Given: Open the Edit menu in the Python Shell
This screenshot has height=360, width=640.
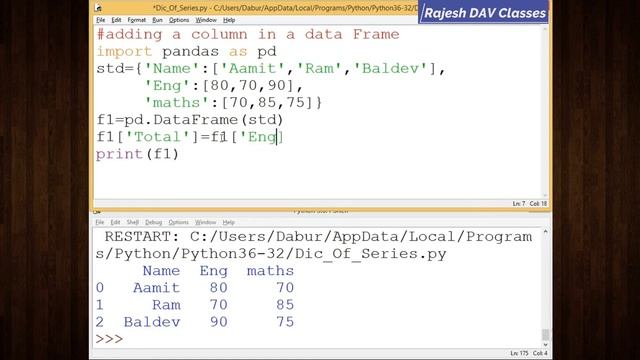Looking at the screenshot, I should [x=116, y=222].
